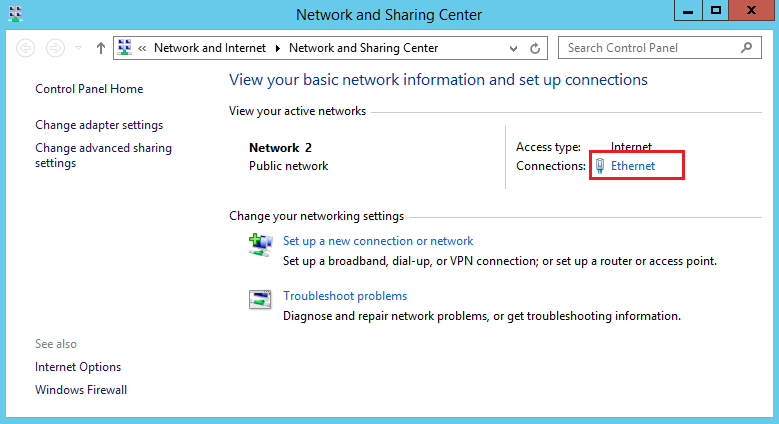
Task: Refresh the address bar location
Action: tap(535, 48)
